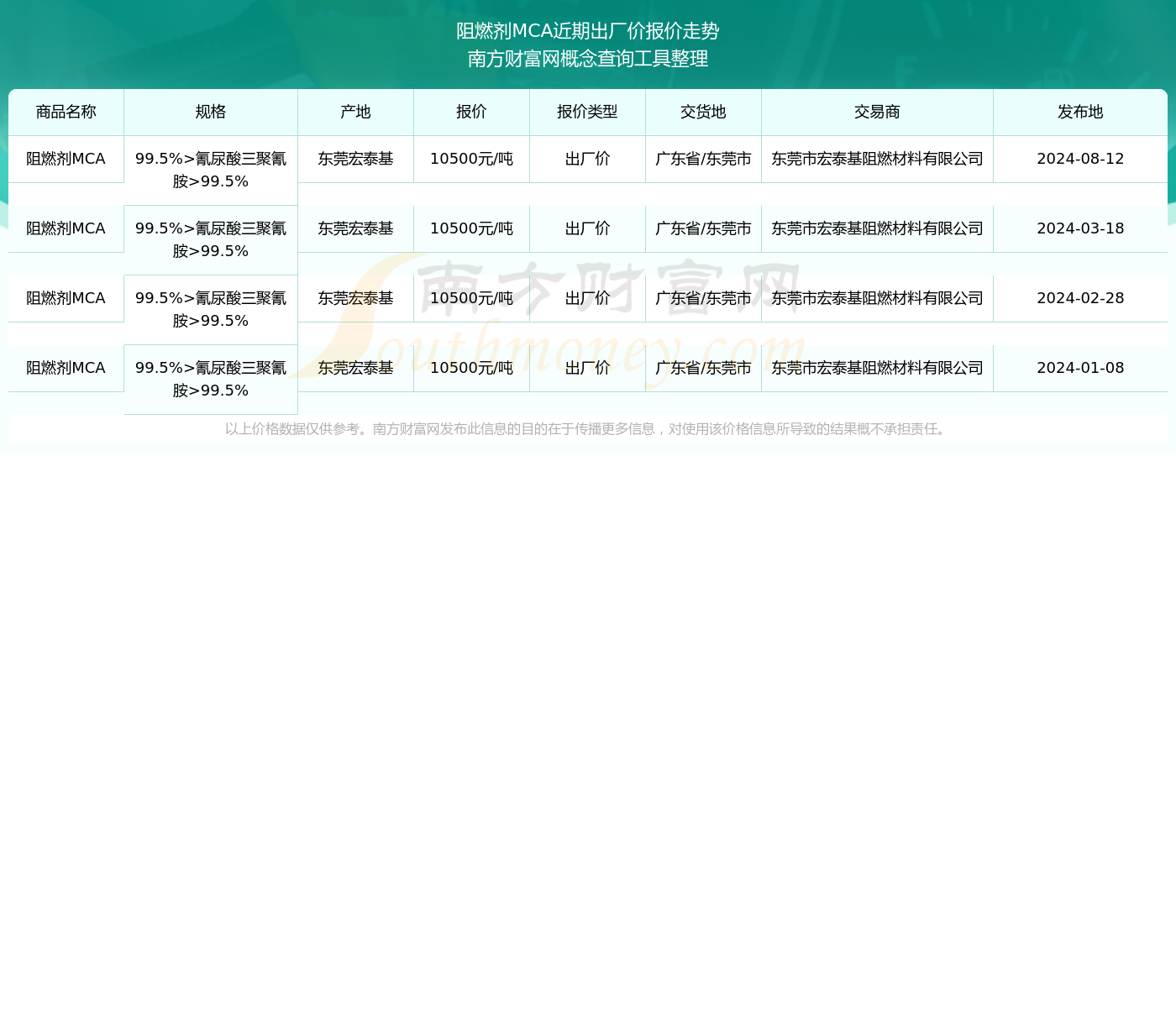Click the specification cell in the 2024-02-28 row

tap(211, 309)
